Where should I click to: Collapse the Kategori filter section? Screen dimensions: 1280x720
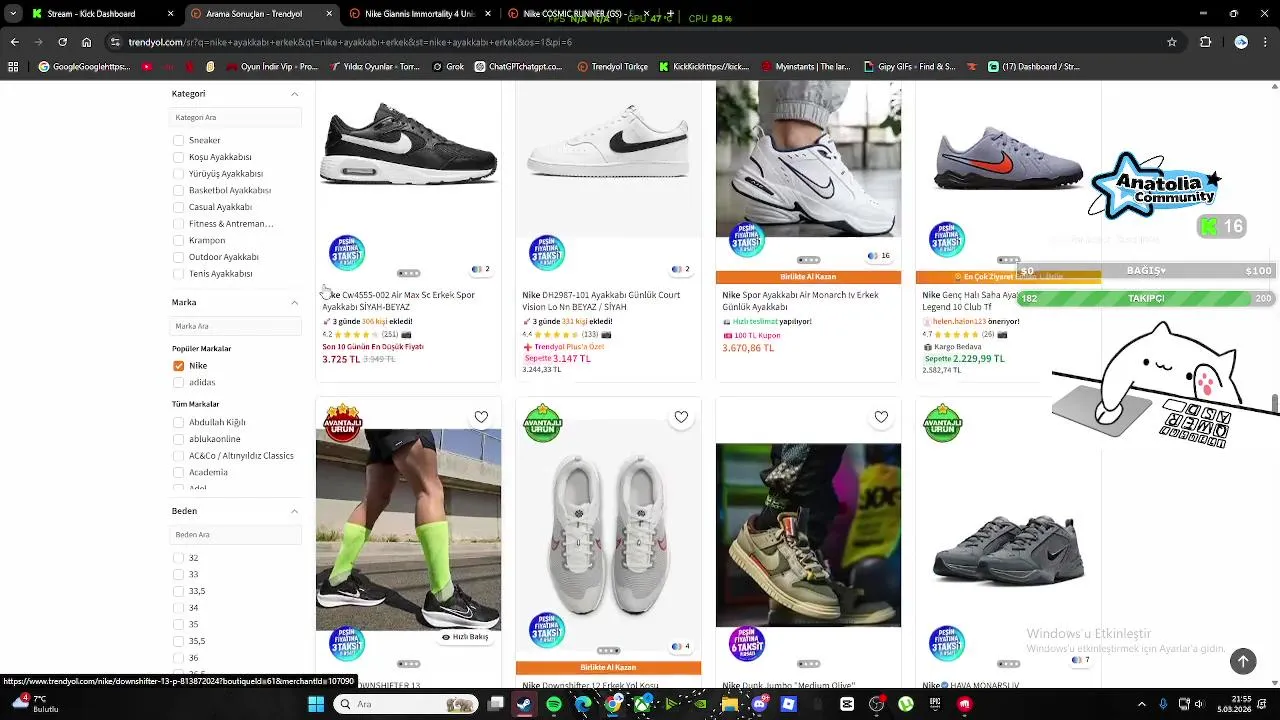(x=294, y=94)
